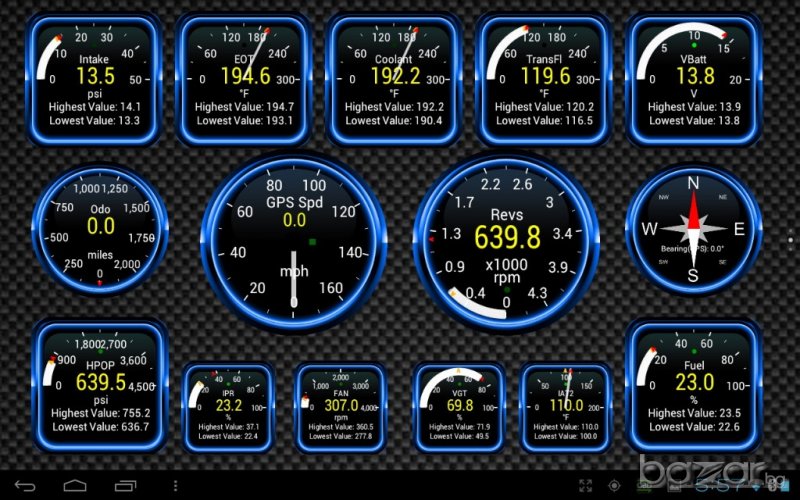800x500 pixels.
Task: Click the compass bearing widget
Action: click(692, 229)
